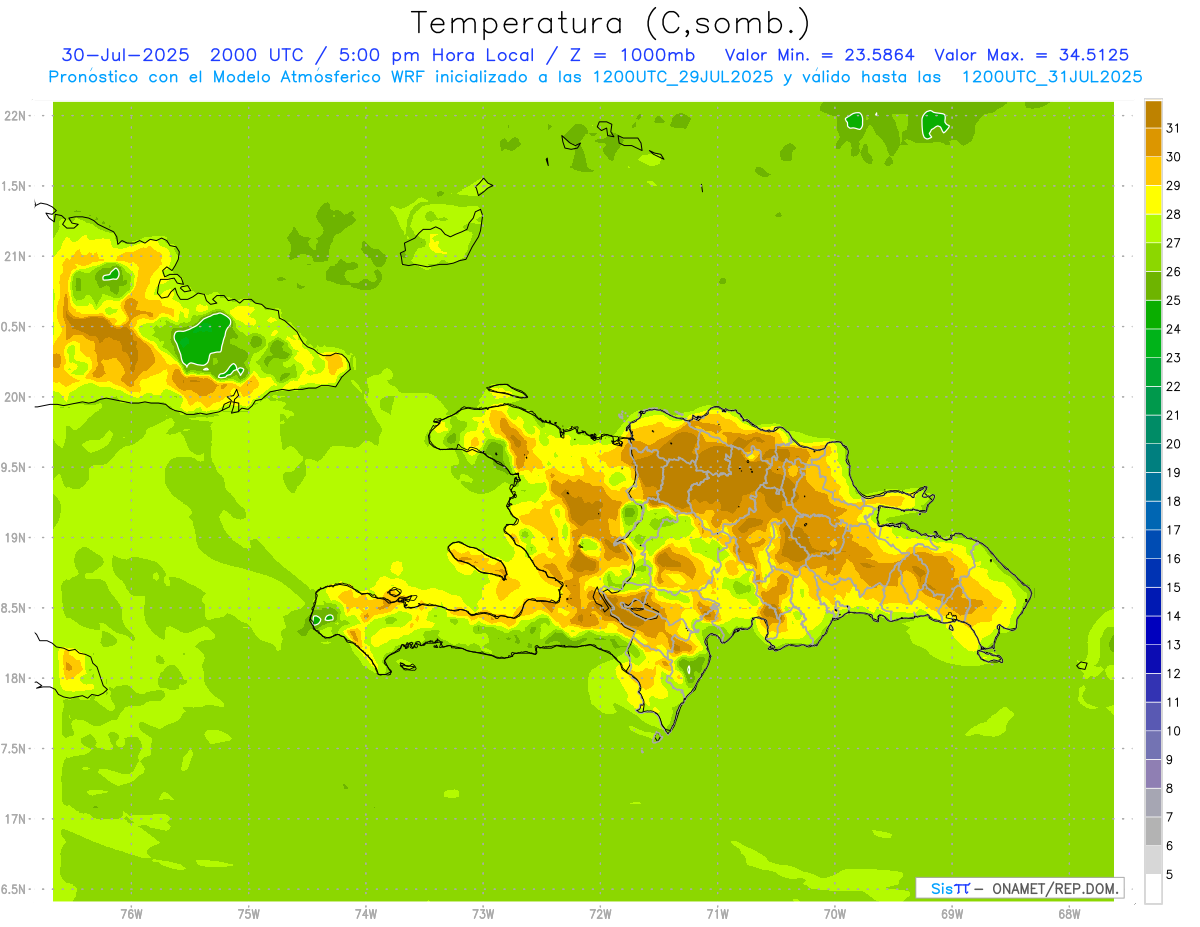Pick the gray swatch between 6 and 7
Screen dimensions: 1200x927
pyautogui.click(x=1153, y=831)
